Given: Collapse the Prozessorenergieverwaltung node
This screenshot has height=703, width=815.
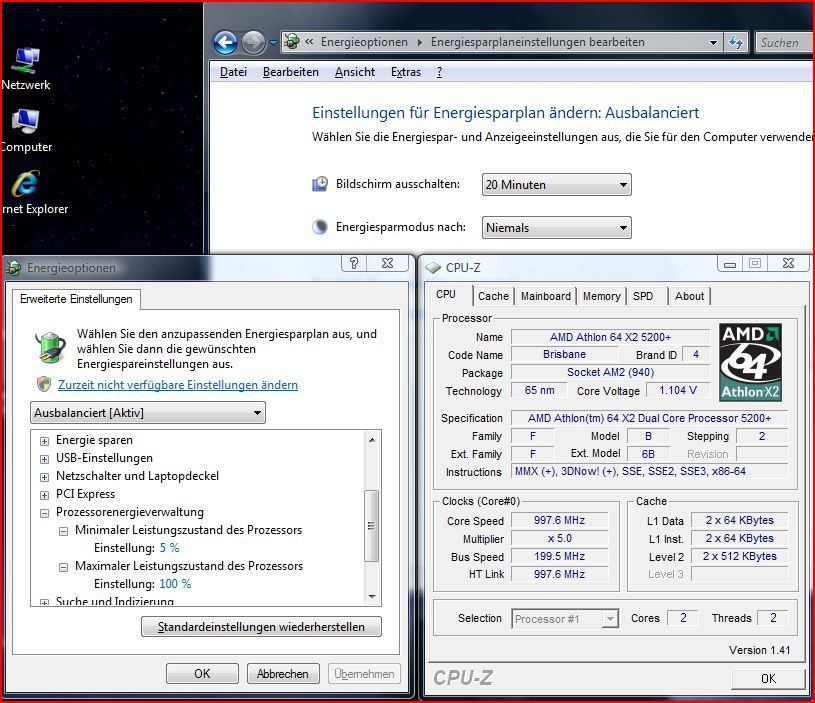Looking at the screenshot, I should click(45, 513).
